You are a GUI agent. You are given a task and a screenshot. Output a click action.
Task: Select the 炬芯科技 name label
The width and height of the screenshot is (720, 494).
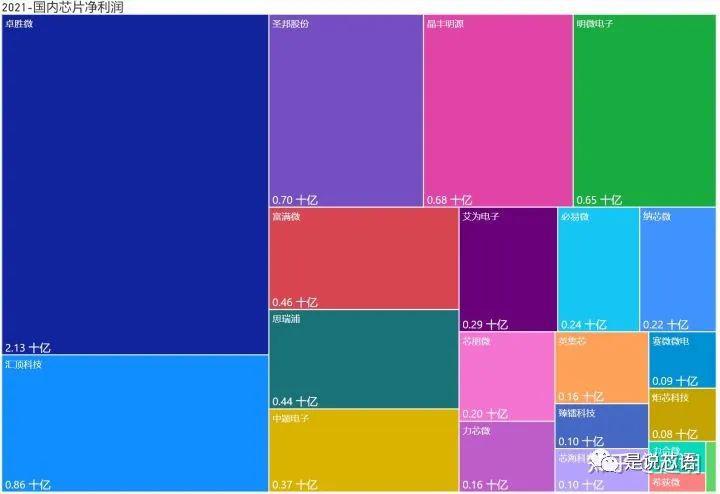tap(670, 398)
